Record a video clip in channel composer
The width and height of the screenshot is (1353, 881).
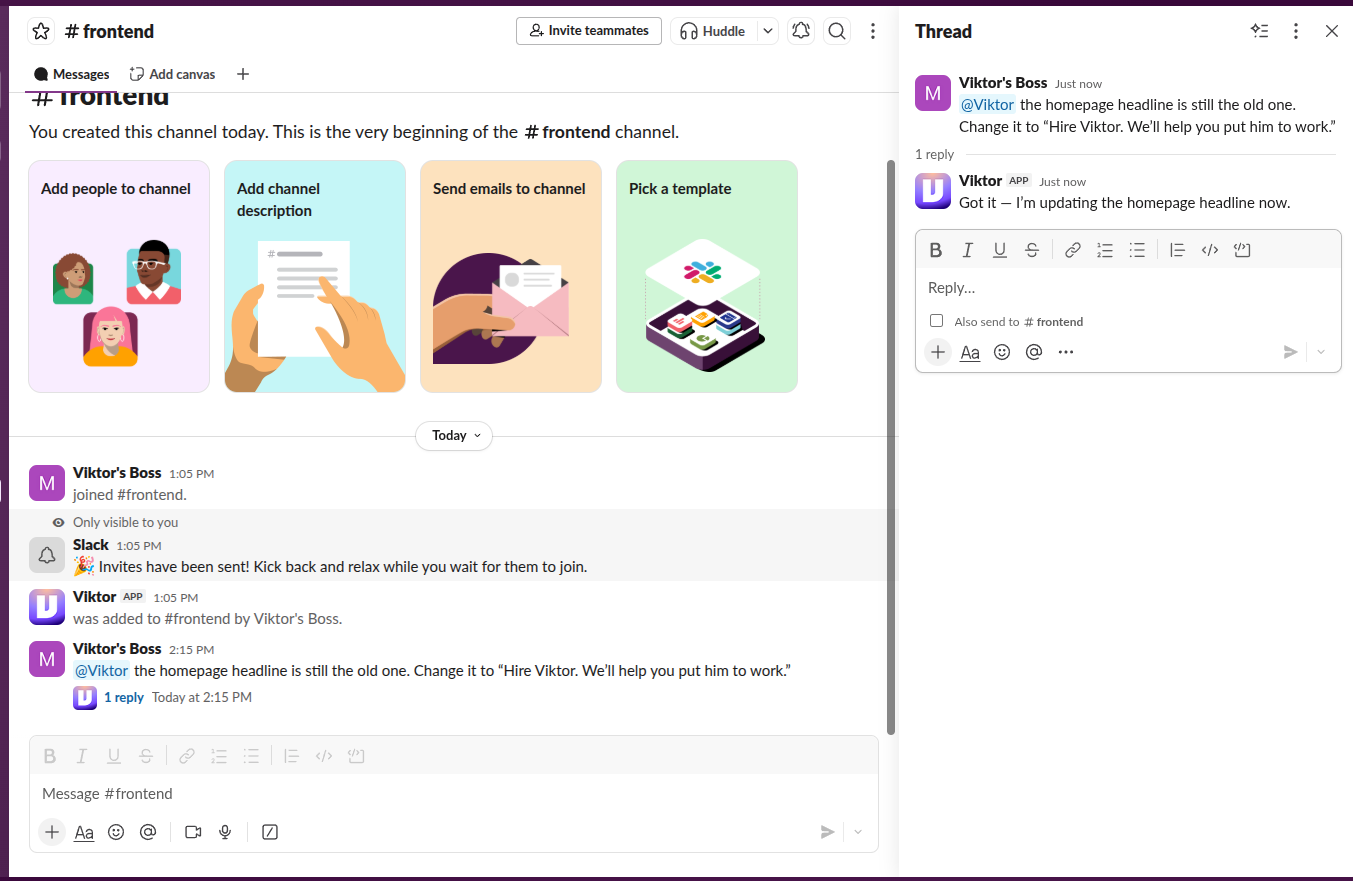click(193, 832)
